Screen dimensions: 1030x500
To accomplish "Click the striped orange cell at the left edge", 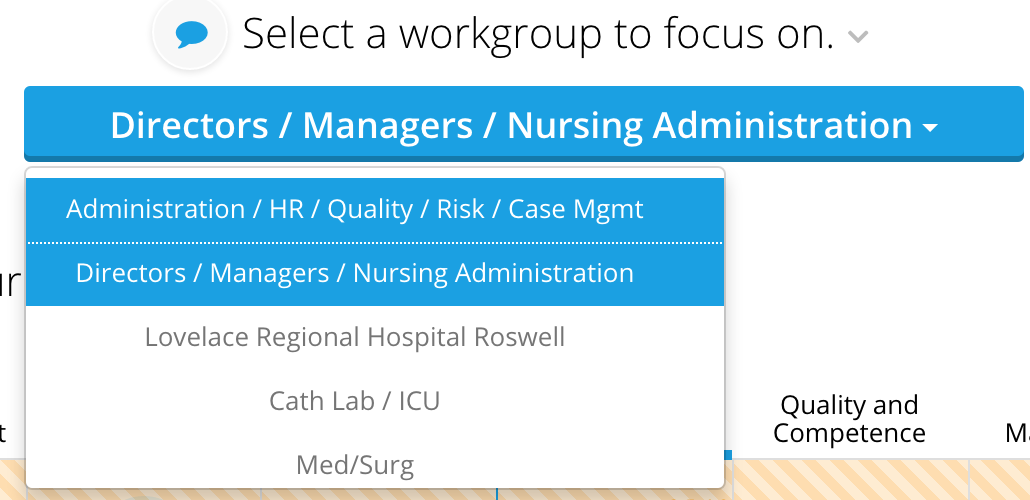I will 12,480.
